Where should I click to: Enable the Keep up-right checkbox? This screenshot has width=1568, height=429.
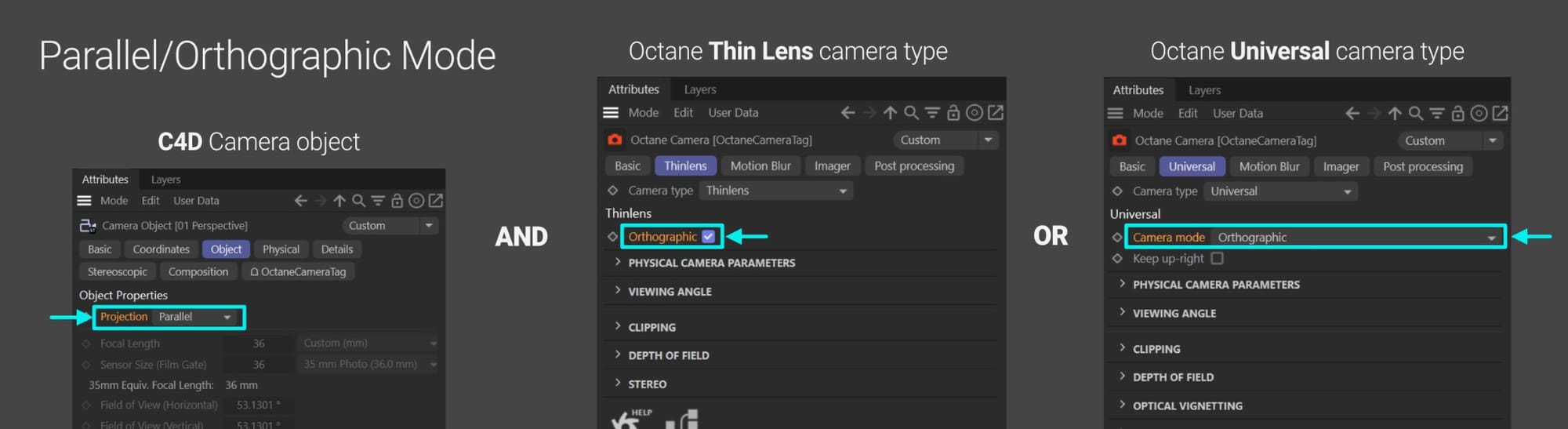coord(1217,258)
